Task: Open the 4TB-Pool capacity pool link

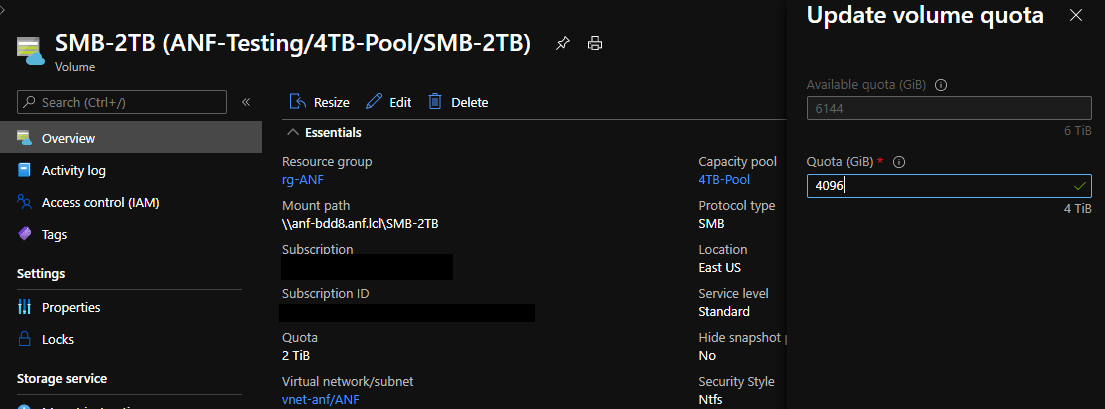Action: 724,180
